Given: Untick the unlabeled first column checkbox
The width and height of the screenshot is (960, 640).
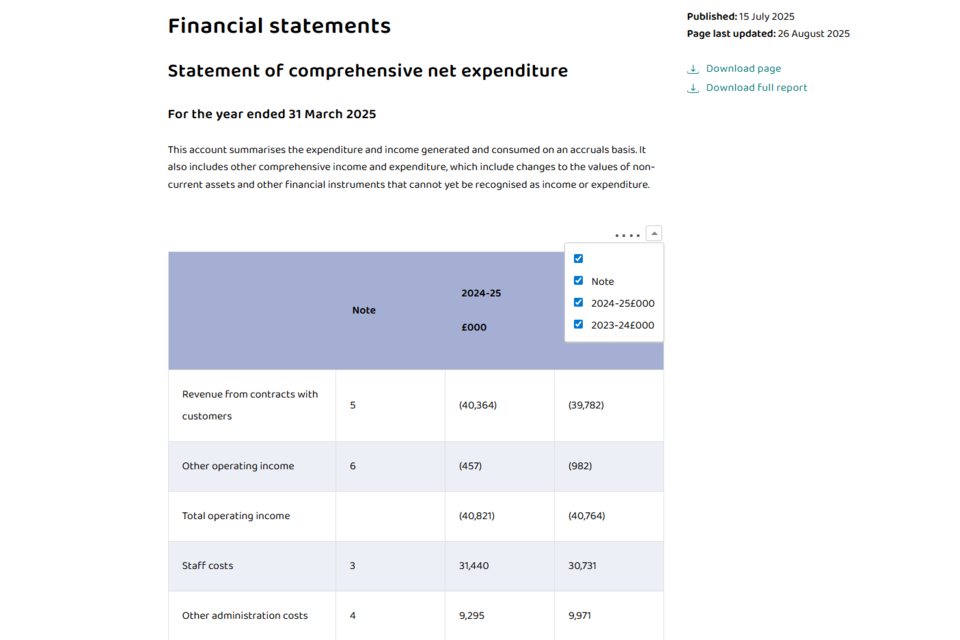Looking at the screenshot, I should 578,259.
